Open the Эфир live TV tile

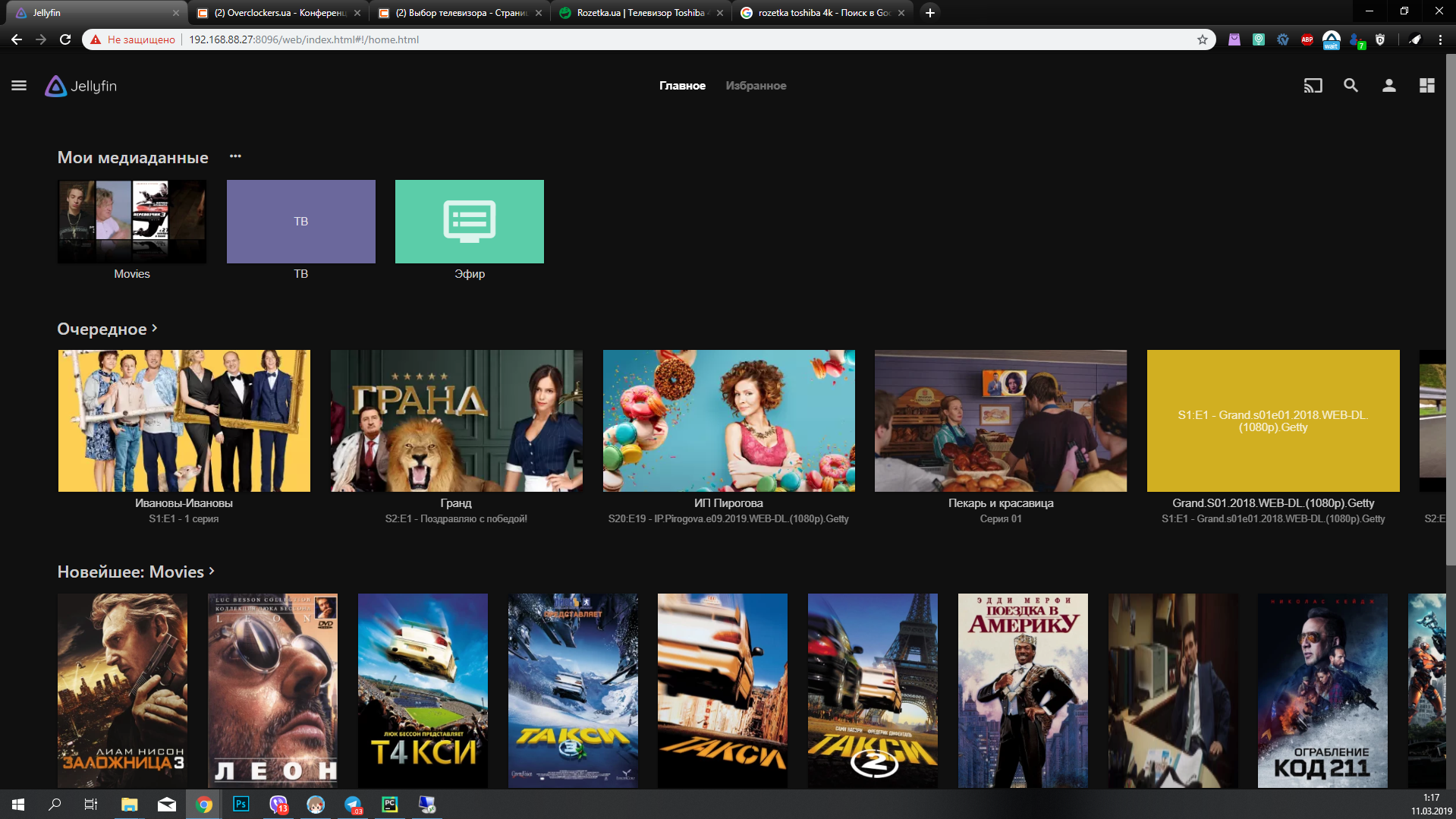470,222
